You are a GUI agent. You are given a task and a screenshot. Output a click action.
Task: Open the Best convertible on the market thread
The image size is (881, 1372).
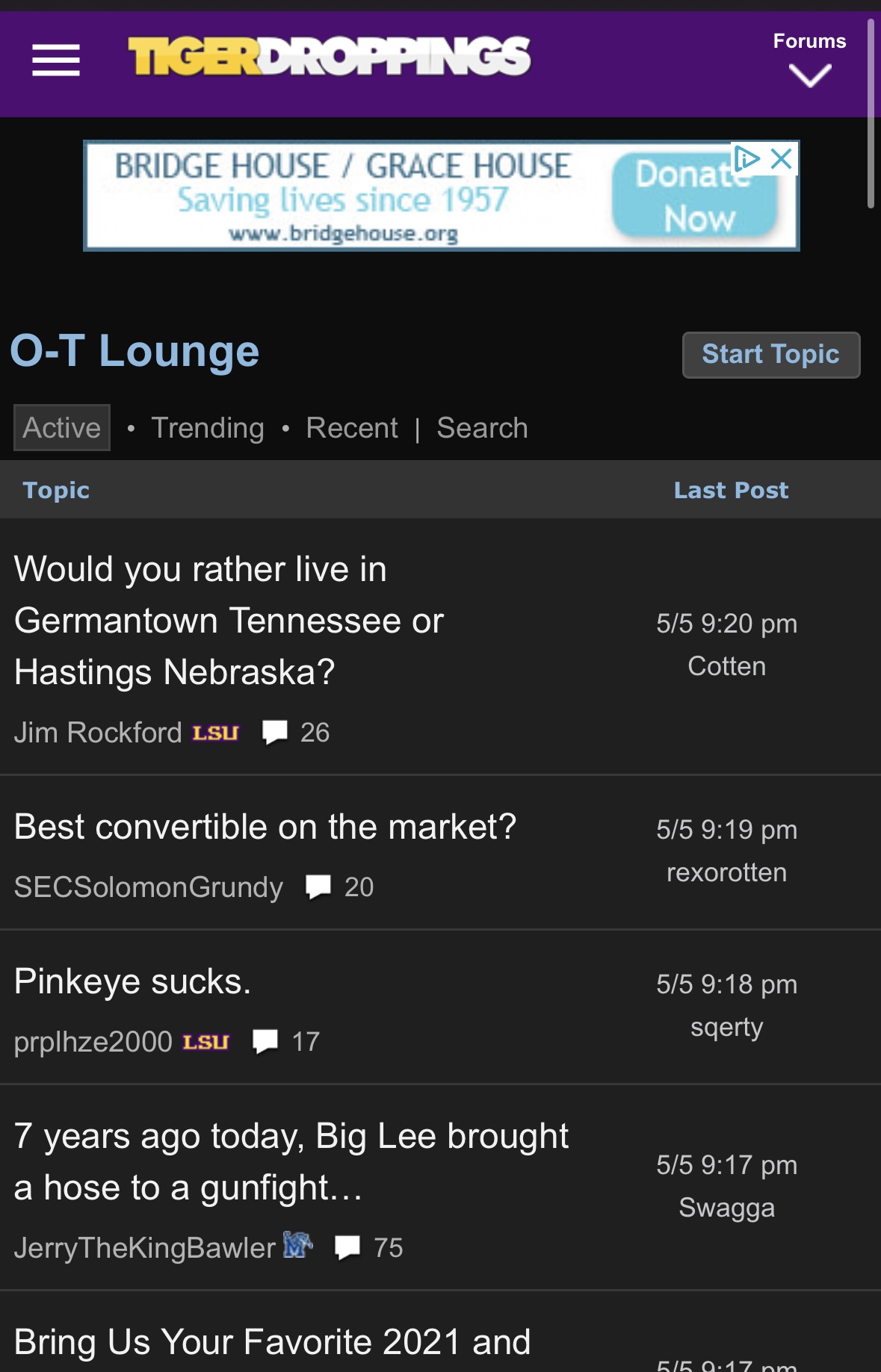265,827
